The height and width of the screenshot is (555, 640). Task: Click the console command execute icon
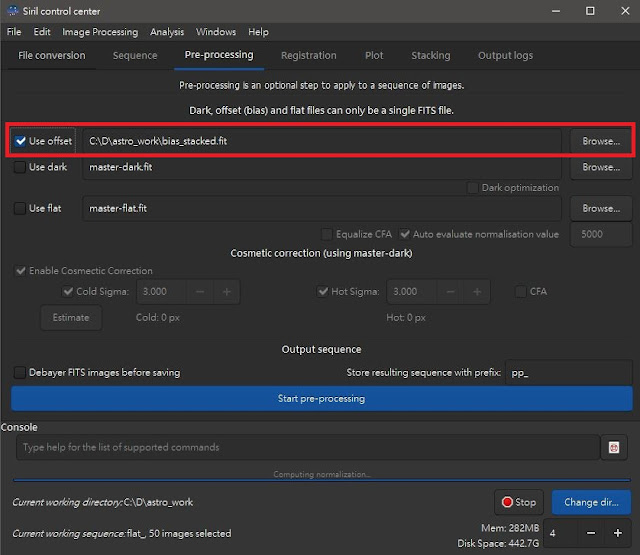point(613,447)
